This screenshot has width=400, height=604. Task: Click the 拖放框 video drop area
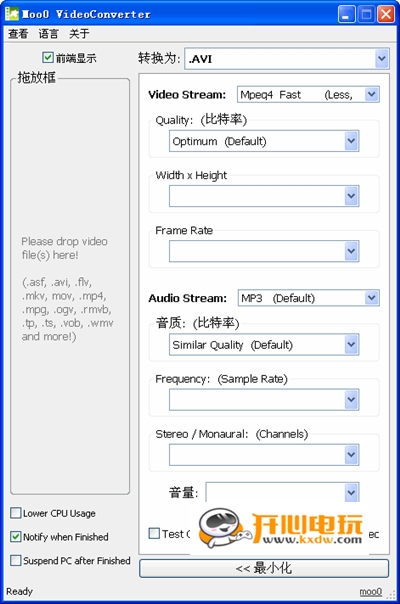coord(70,286)
